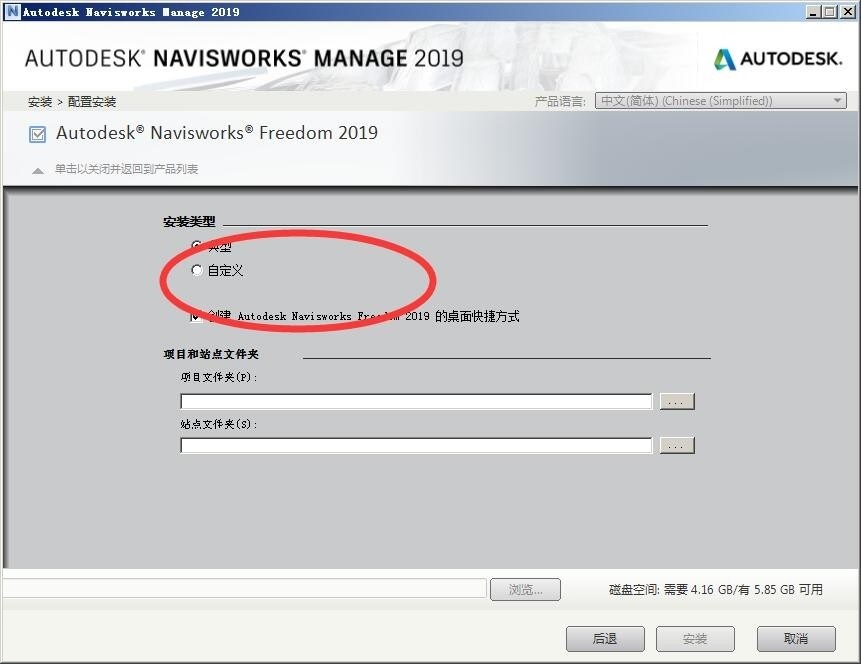861x664 pixels.
Task: Click the Autodesk Navisworks Freedom 2019 heading
Action: click(217, 133)
